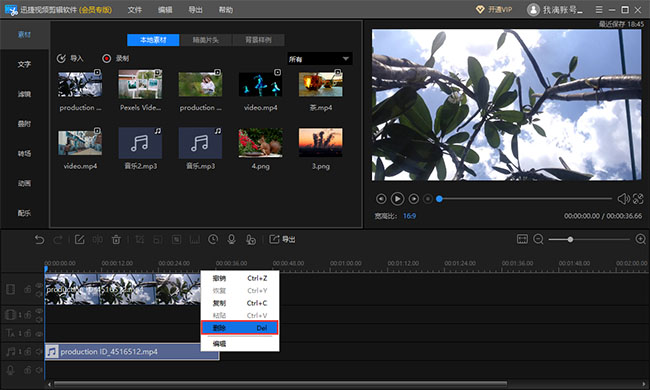This screenshot has width=650, height=390.
Task: Choose 删除 Del from context menu
Action: [240, 328]
